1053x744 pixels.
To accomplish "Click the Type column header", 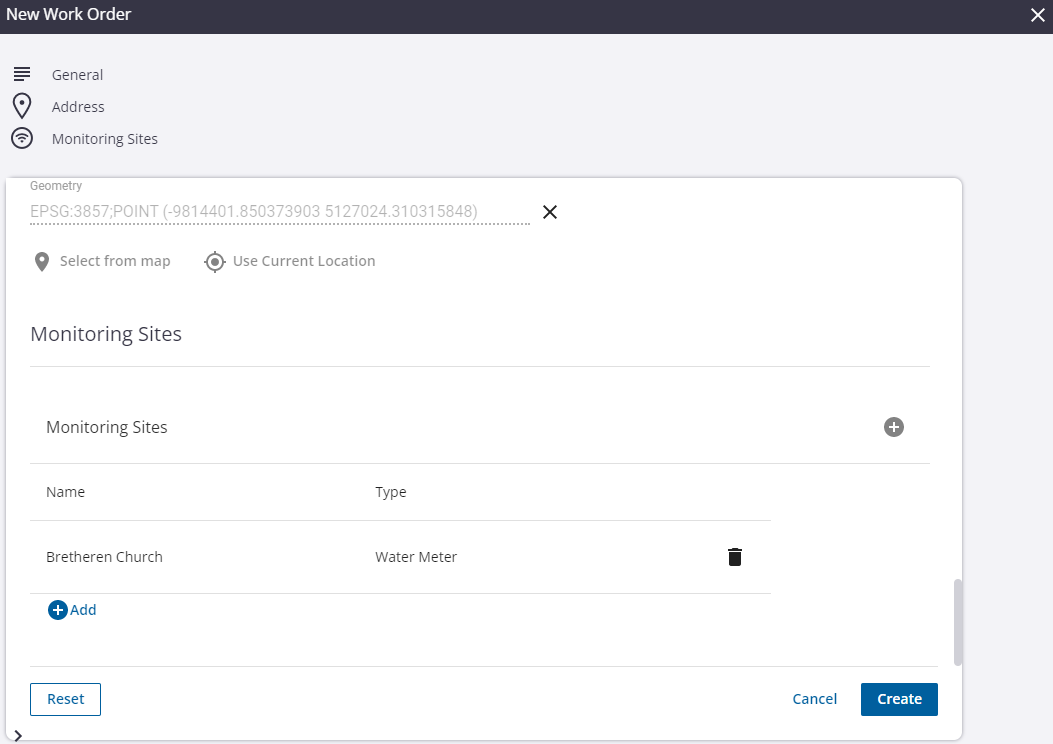I will point(390,492).
